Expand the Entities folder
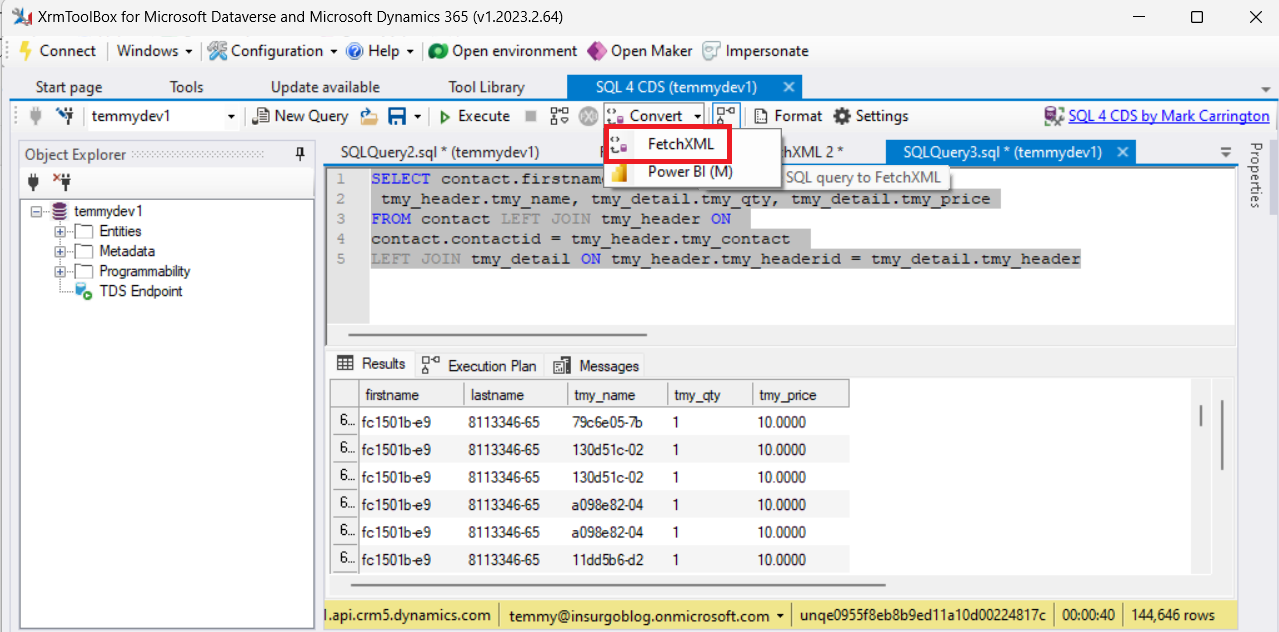Image resolution: width=1279 pixels, height=632 pixels. 60,231
